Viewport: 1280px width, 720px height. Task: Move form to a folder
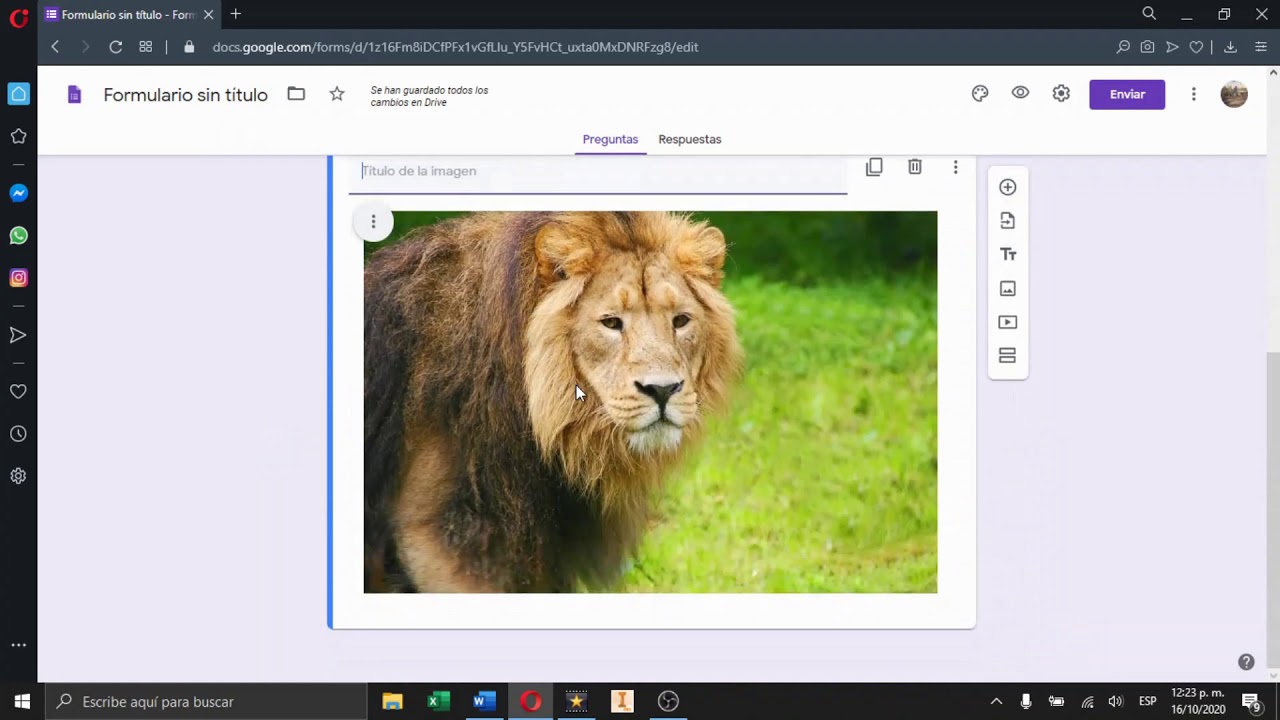click(296, 94)
